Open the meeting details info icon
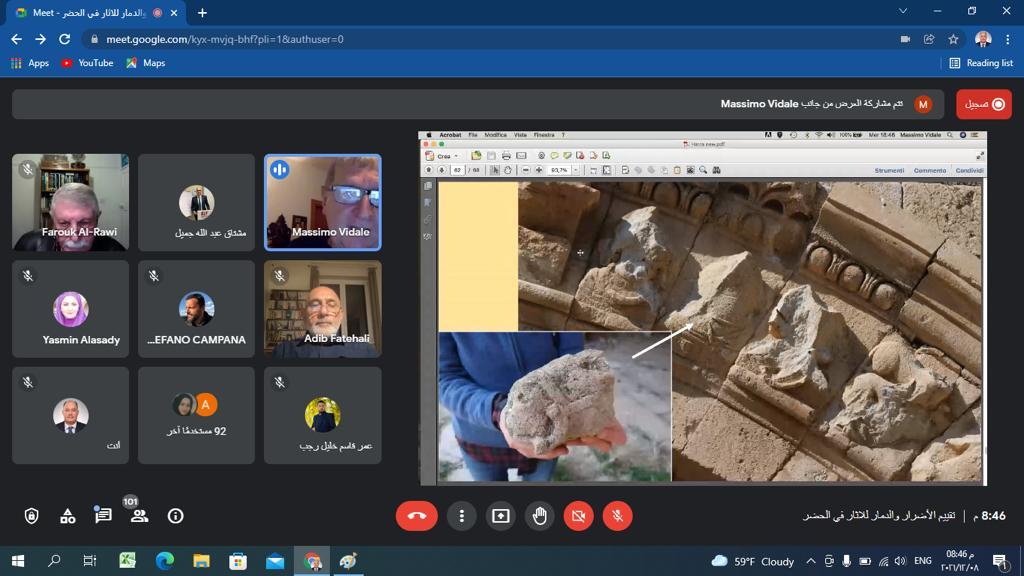Image resolution: width=1024 pixels, height=576 pixels. pyautogui.click(x=176, y=516)
